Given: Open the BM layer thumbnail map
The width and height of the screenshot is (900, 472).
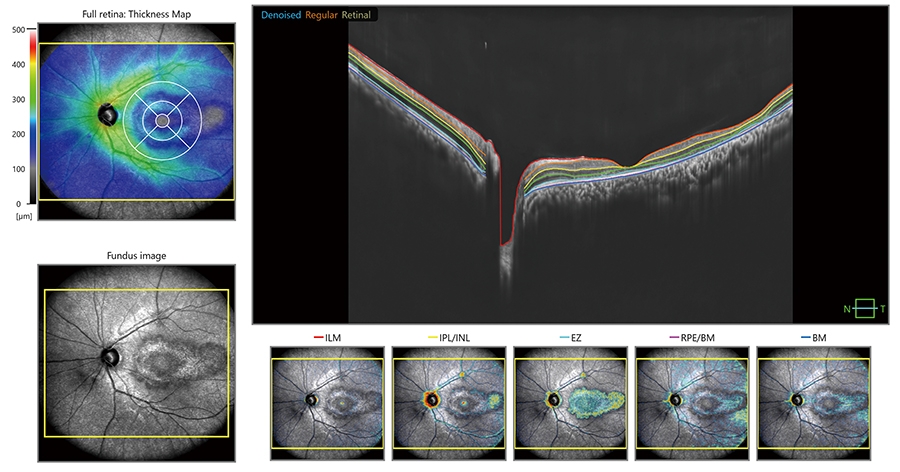Looking at the screenshot, I should 814,403.
